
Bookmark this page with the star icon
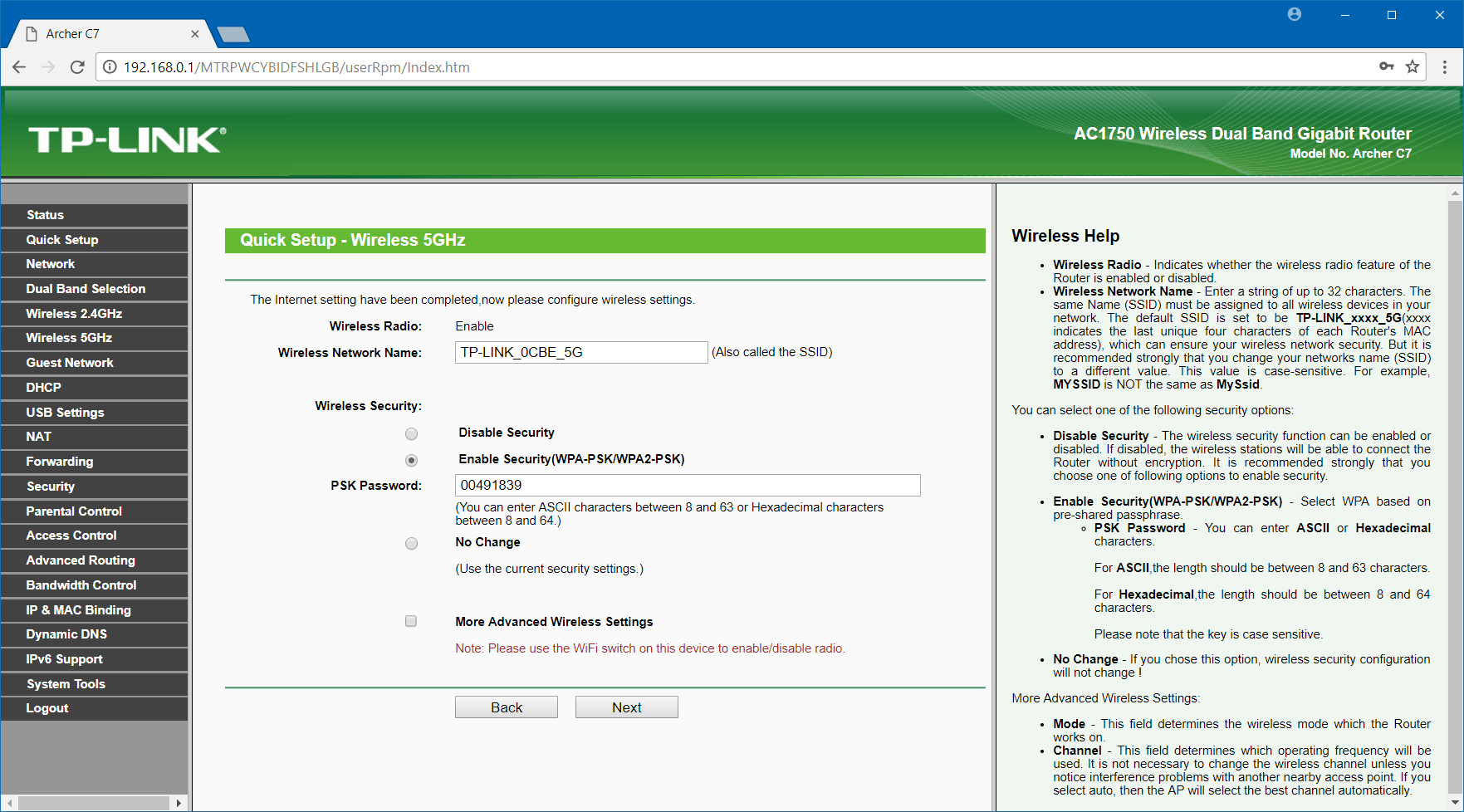click(1413, 66)
